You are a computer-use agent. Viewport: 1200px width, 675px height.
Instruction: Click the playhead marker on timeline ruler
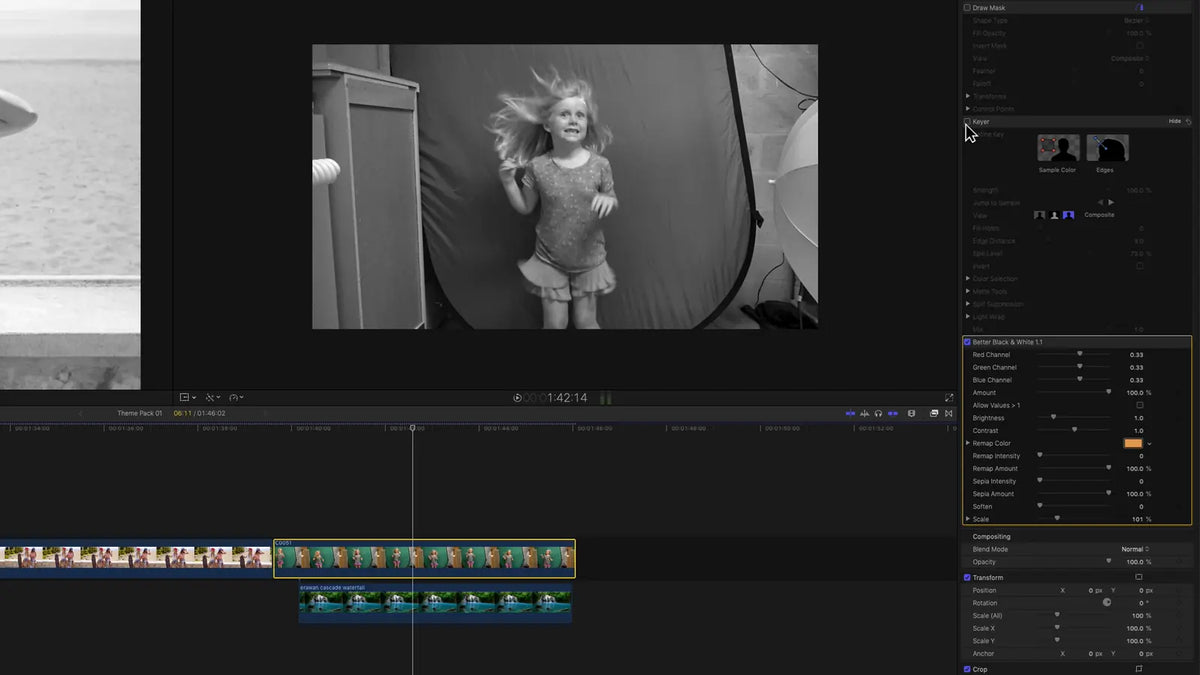pos(412,428)
